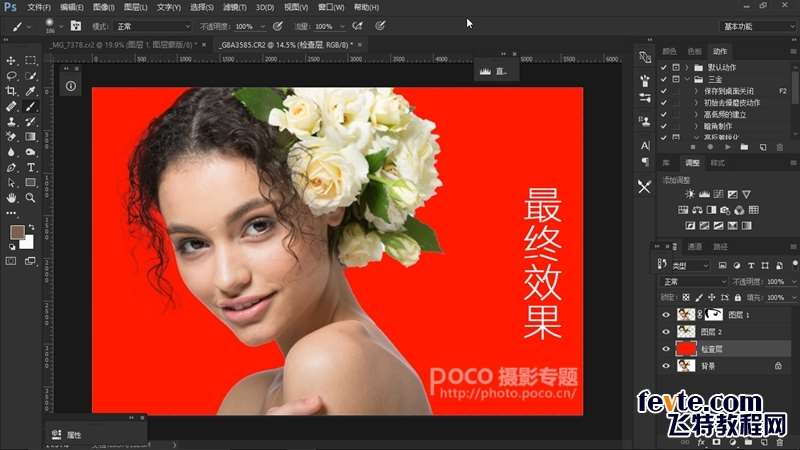Select the Move tool
Viewport: 800px width, 450px height.
click(11, 61)
